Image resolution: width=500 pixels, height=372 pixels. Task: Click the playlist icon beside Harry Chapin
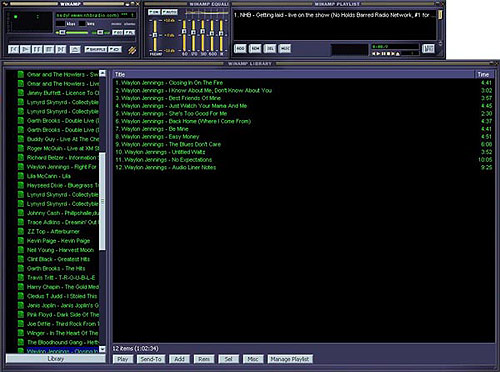tap(21, 287)
